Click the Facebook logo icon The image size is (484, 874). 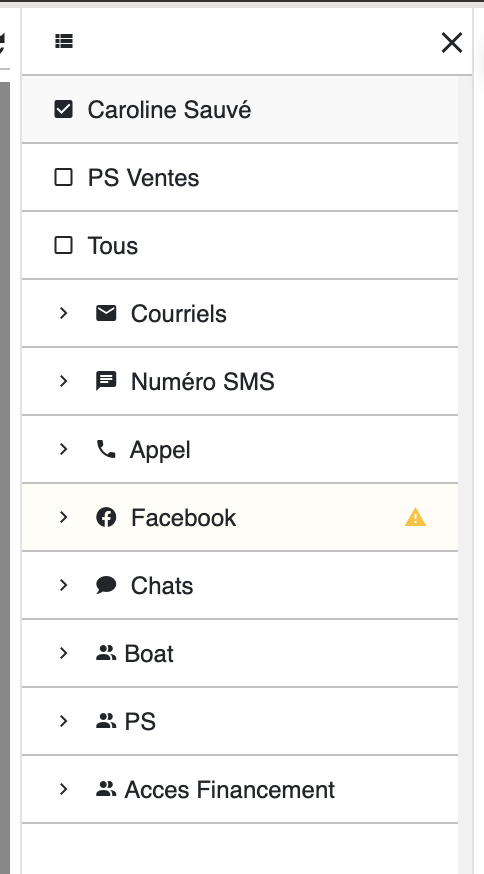click(106, 517)
